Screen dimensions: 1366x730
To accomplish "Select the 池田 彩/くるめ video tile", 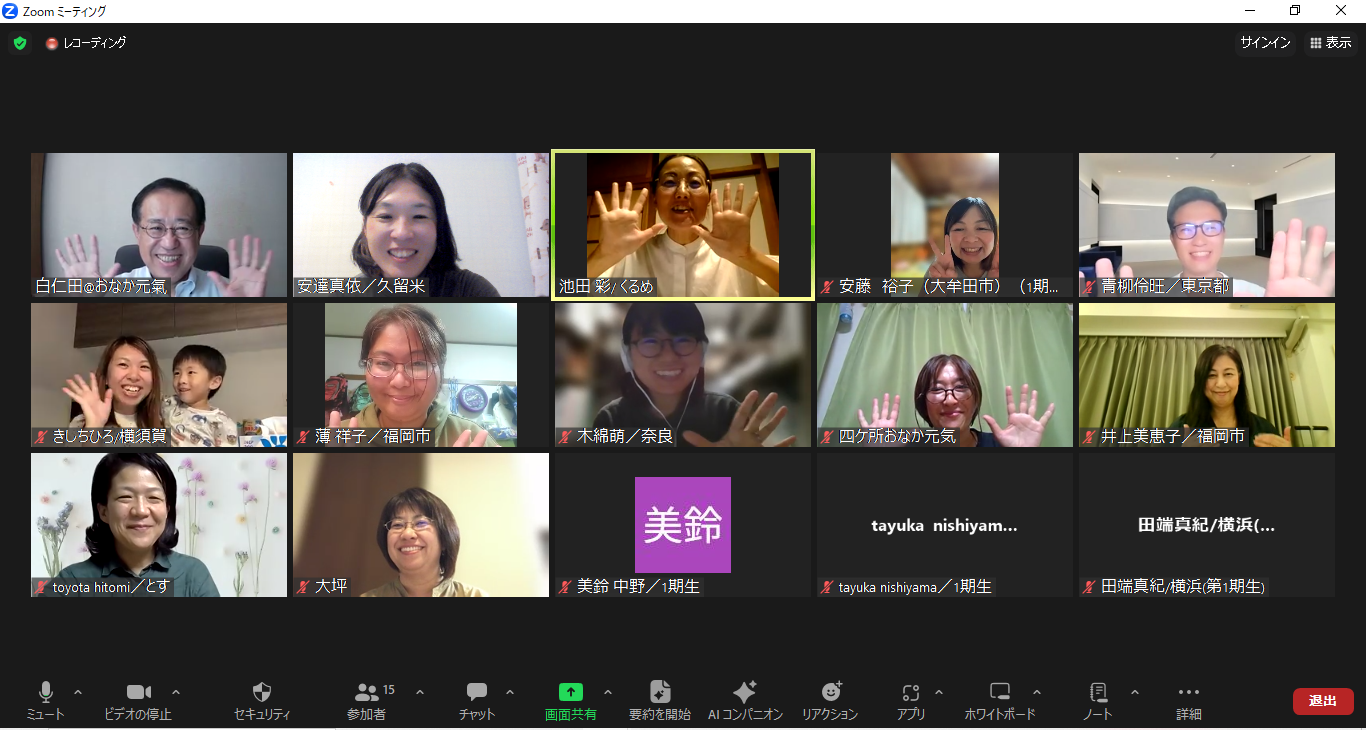I will click(683, 225).
